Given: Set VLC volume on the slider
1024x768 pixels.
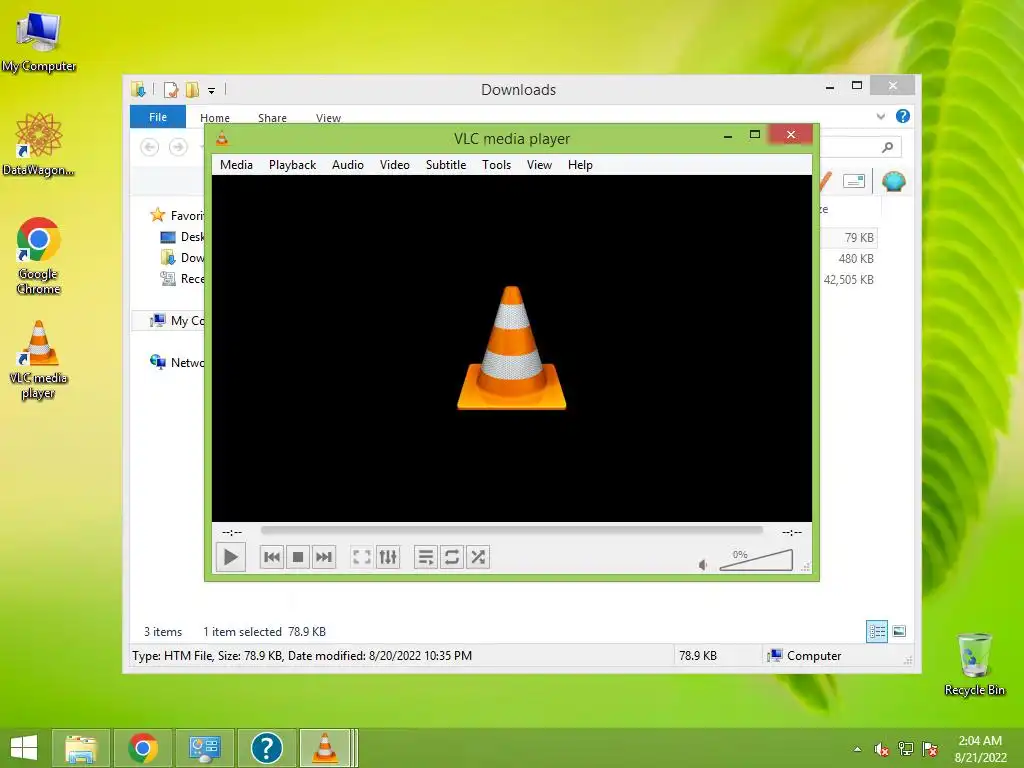Looking at the screenshot, I should coord(756,560).
